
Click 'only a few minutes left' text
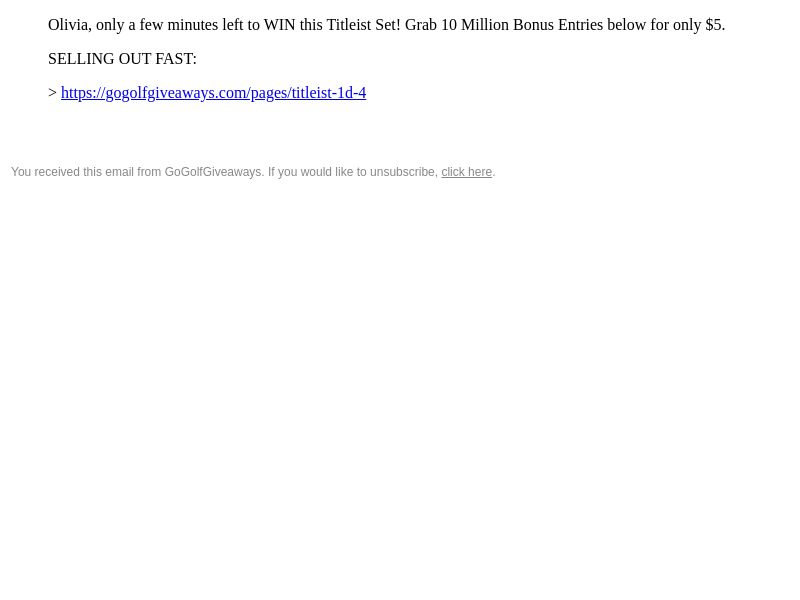pos(169,25)
